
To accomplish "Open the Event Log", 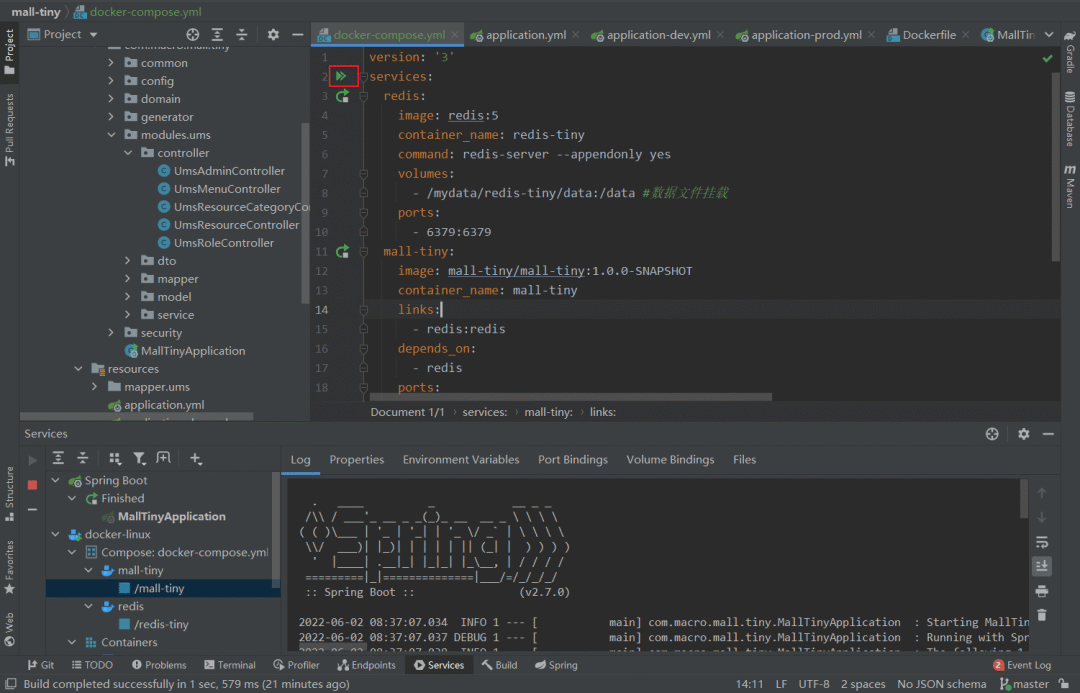I will coord(1022,665).
